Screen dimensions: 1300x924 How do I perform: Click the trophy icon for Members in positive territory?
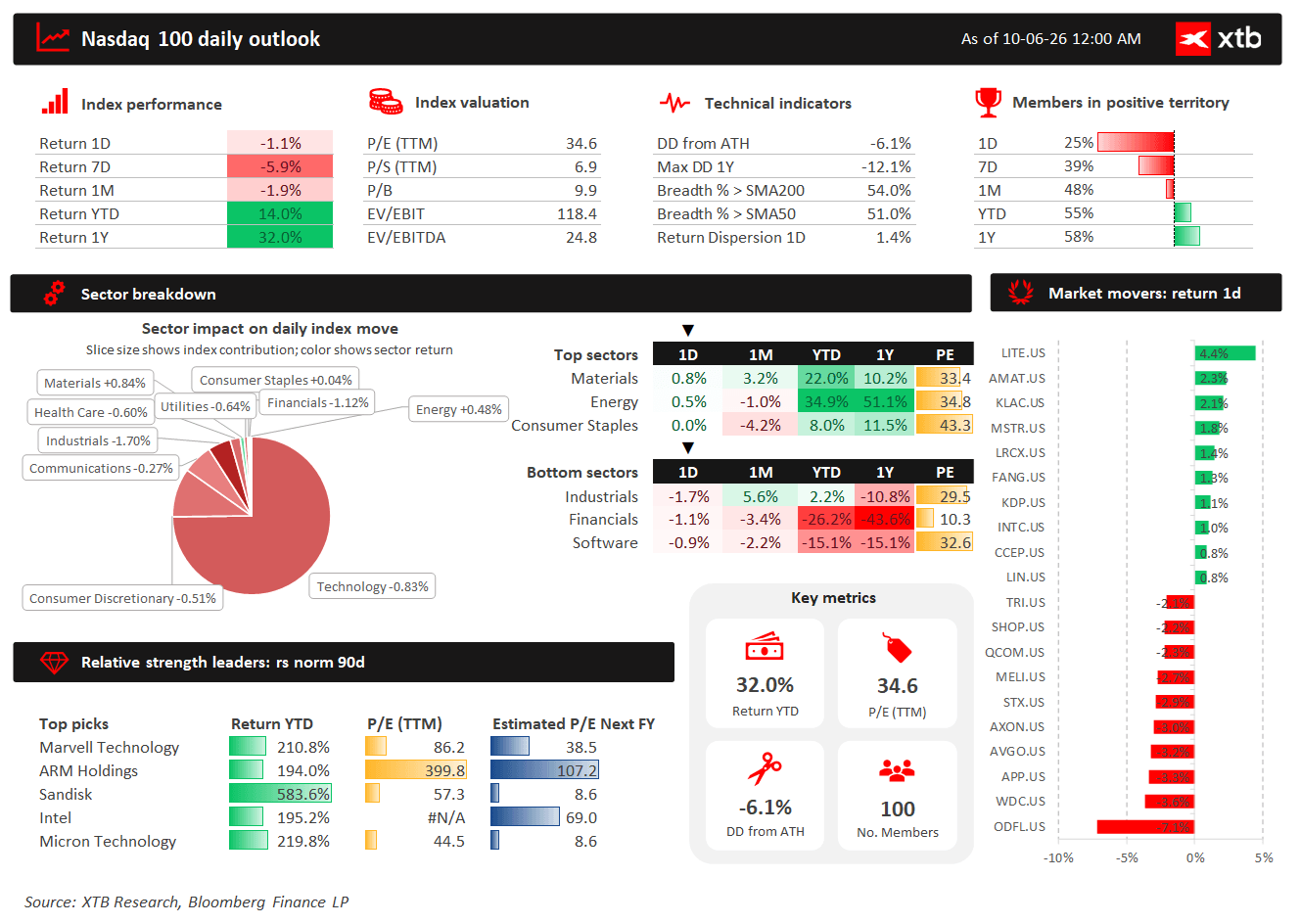pyautogui.click(x=988, y=102)
